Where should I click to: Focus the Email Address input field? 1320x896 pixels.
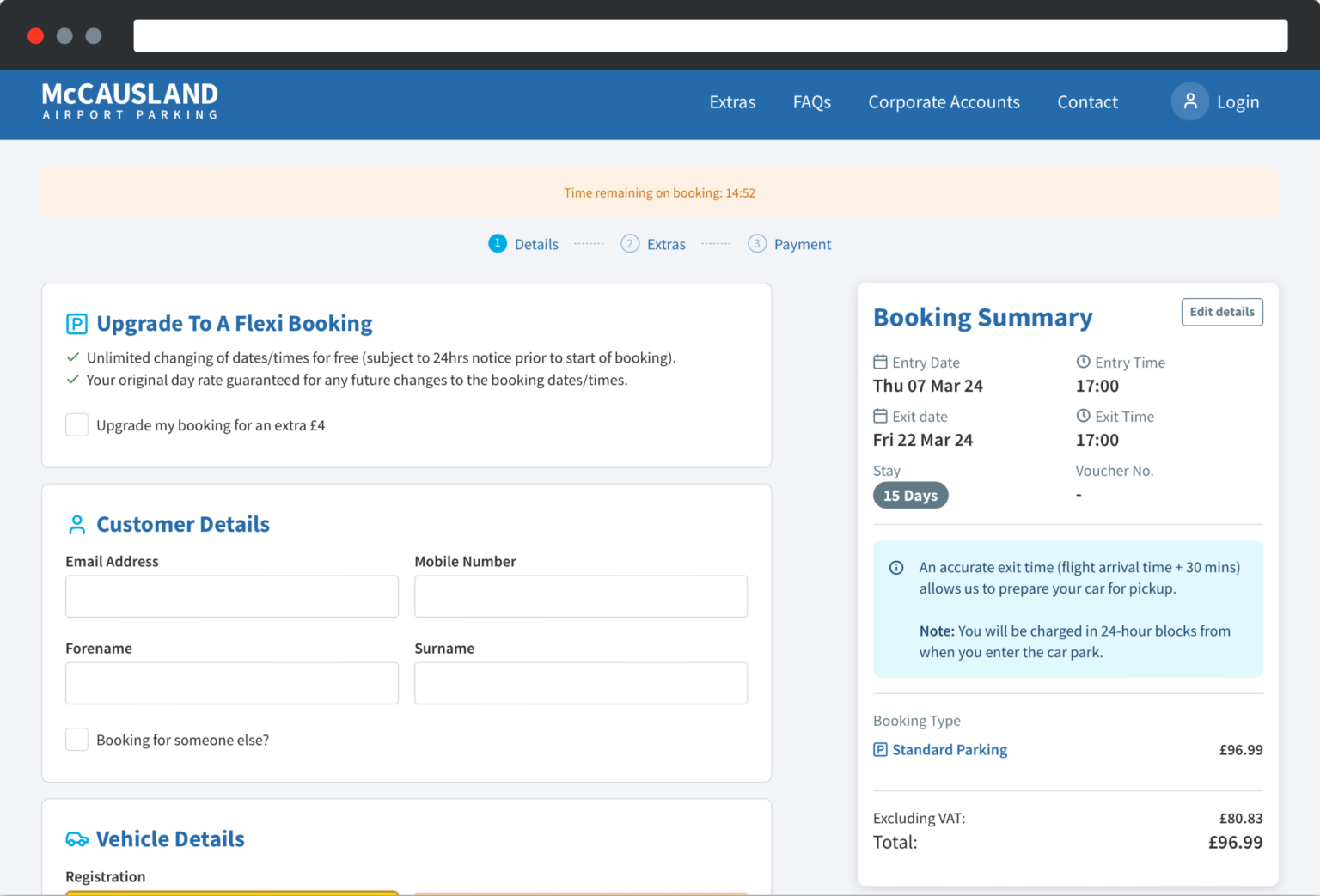[x=232, y=596]
